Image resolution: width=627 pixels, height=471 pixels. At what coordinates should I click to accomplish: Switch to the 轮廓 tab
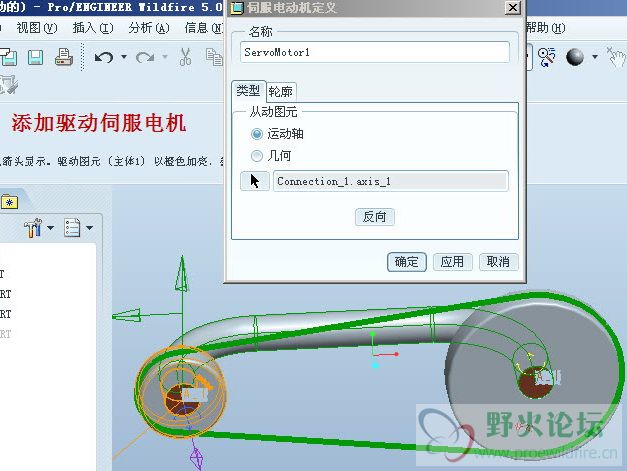coord(281,92)
